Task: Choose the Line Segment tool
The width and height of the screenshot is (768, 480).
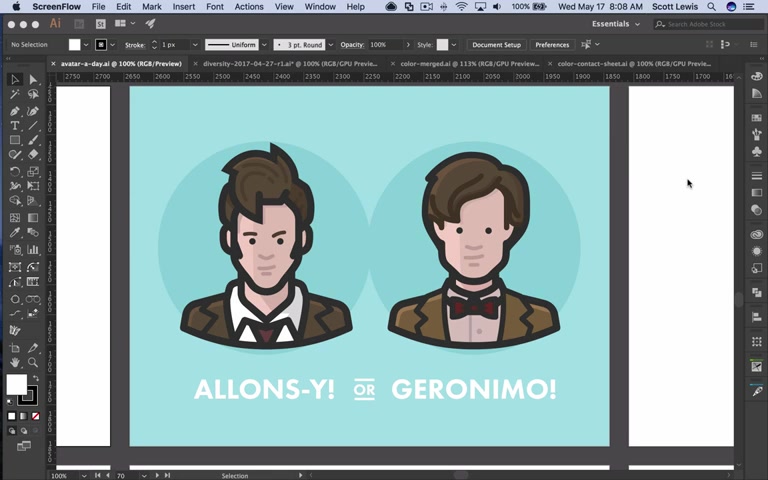Action: click(x=33, y=125)
